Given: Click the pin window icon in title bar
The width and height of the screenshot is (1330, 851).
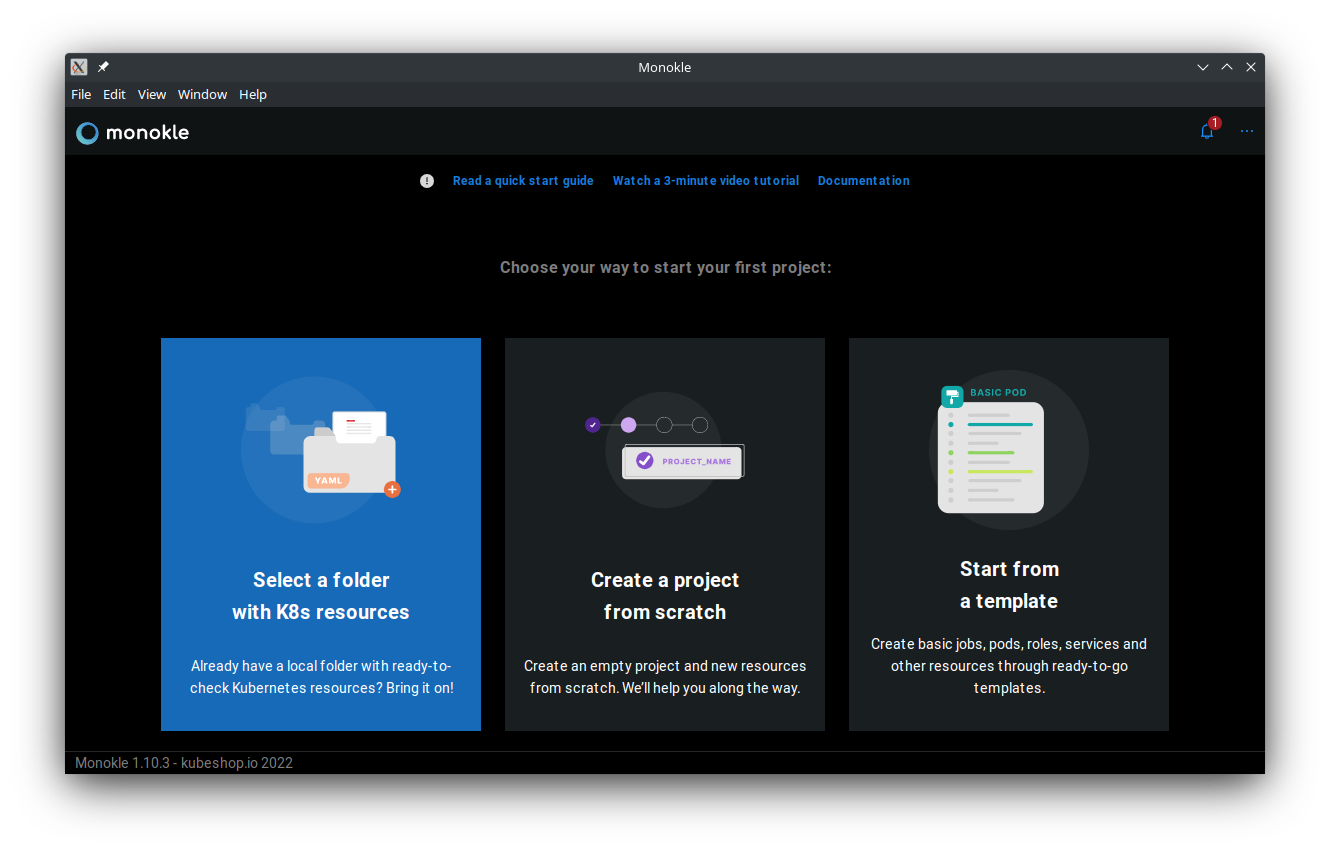Looking at the screenshot, I should [x=103, y=67].
